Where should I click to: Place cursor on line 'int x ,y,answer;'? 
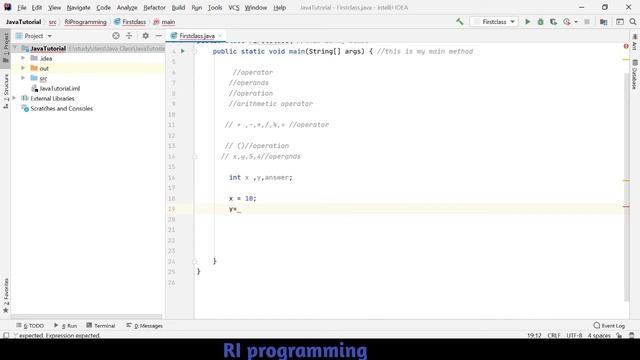(x=260, y=178)
